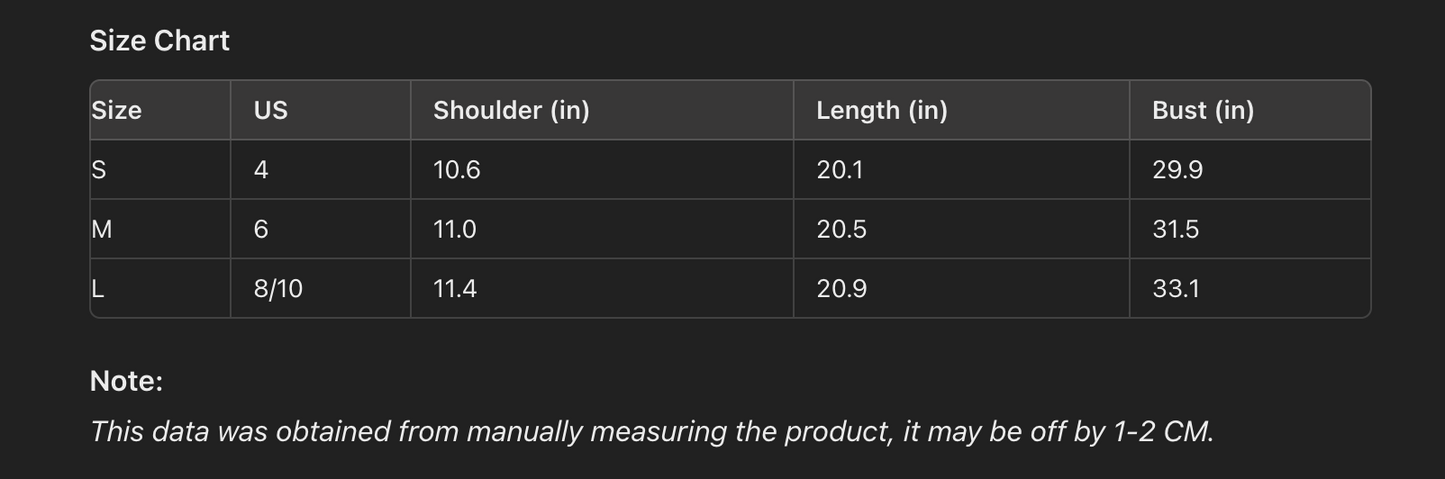The height and width of the screenshot is (479, 1445).
Task: Select bust value 33.1
Action: point(1176,289)
